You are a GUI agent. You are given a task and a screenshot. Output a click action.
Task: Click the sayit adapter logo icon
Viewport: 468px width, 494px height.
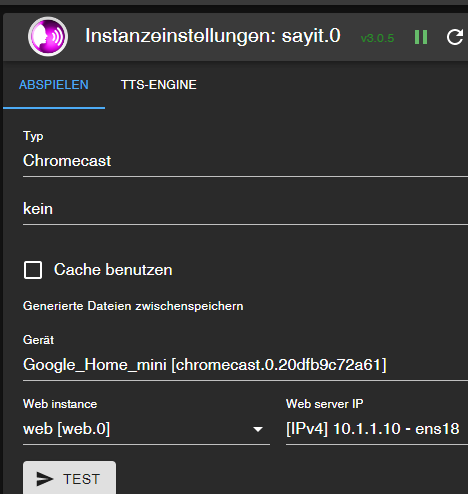(48, 37)
